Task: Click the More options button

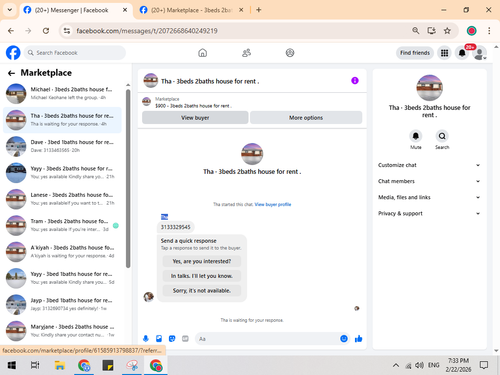Action: click(x=306, y=118)
